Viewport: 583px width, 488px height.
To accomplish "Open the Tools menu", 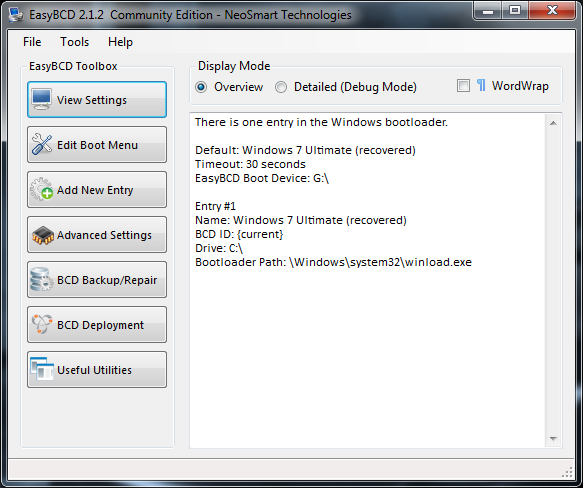I will pos(75,42).
